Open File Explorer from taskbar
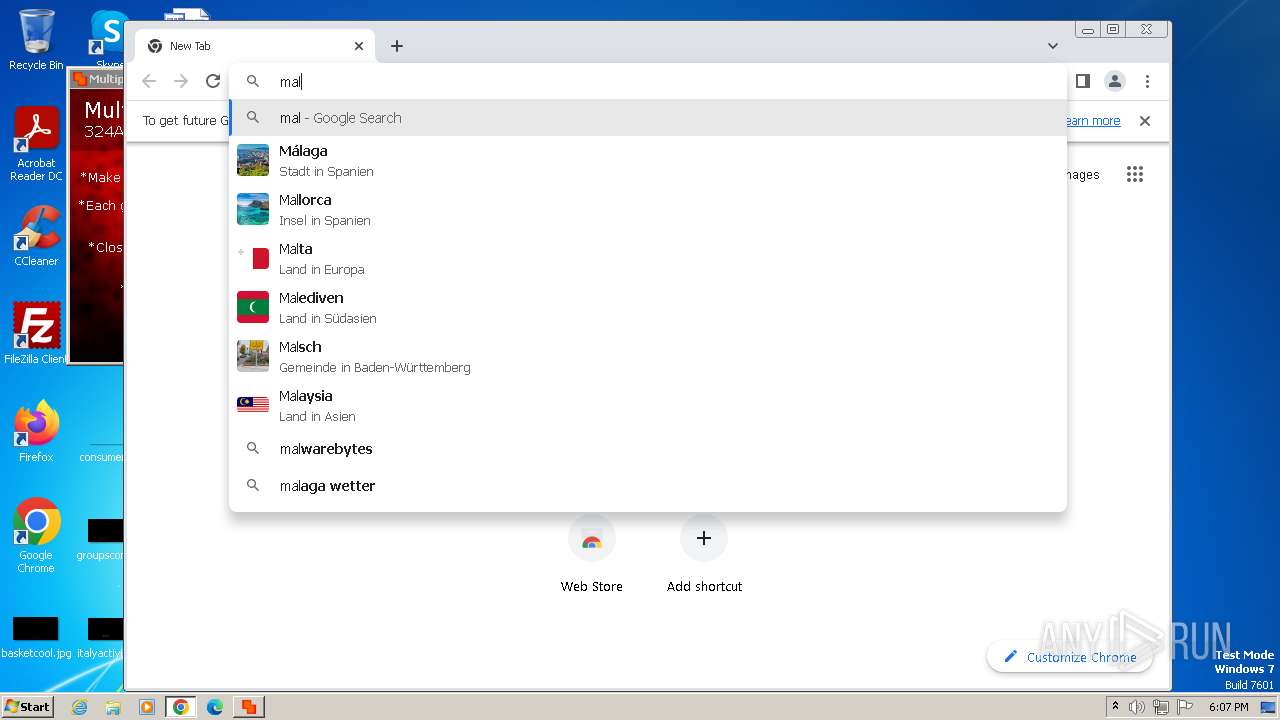 point(113,707)
